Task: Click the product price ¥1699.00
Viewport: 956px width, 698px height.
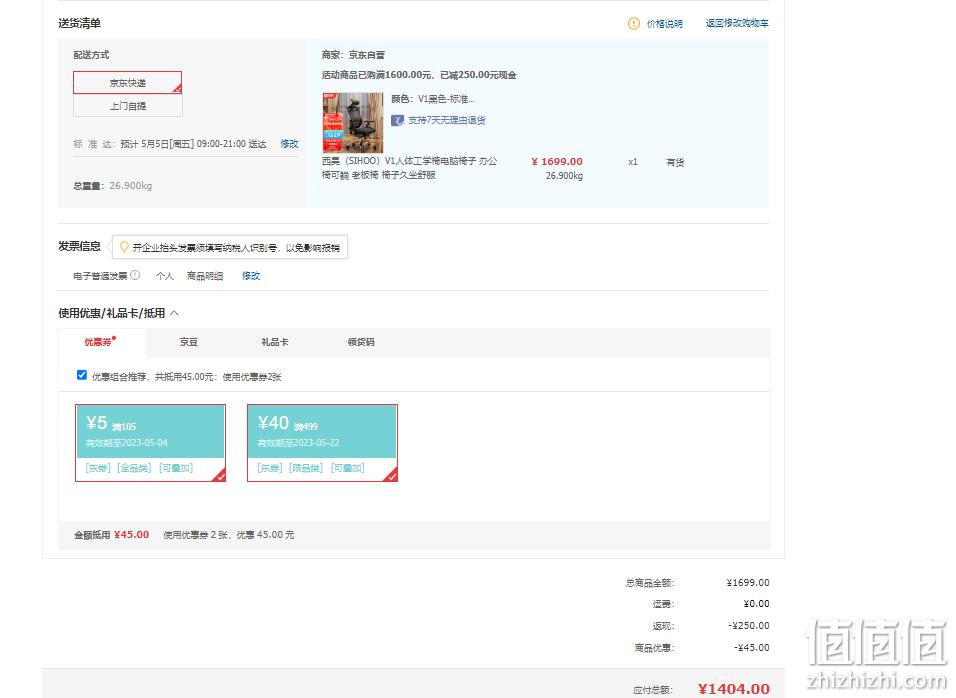Action: 557,162
